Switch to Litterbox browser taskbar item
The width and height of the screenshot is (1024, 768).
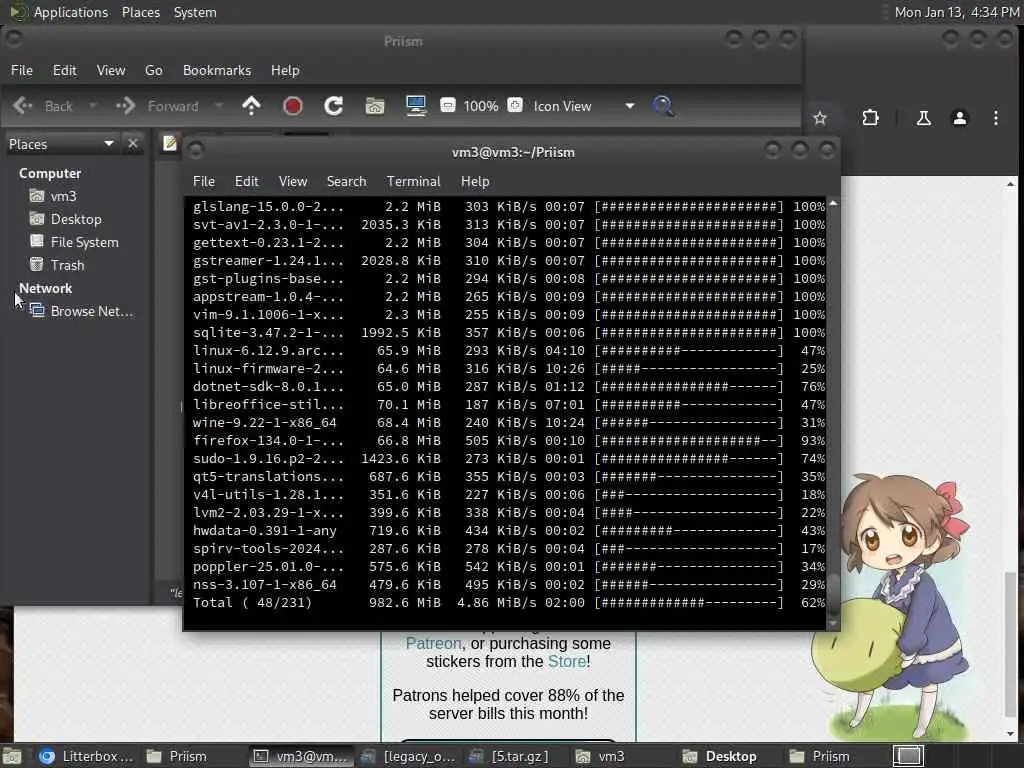click(x=86, y=756)
